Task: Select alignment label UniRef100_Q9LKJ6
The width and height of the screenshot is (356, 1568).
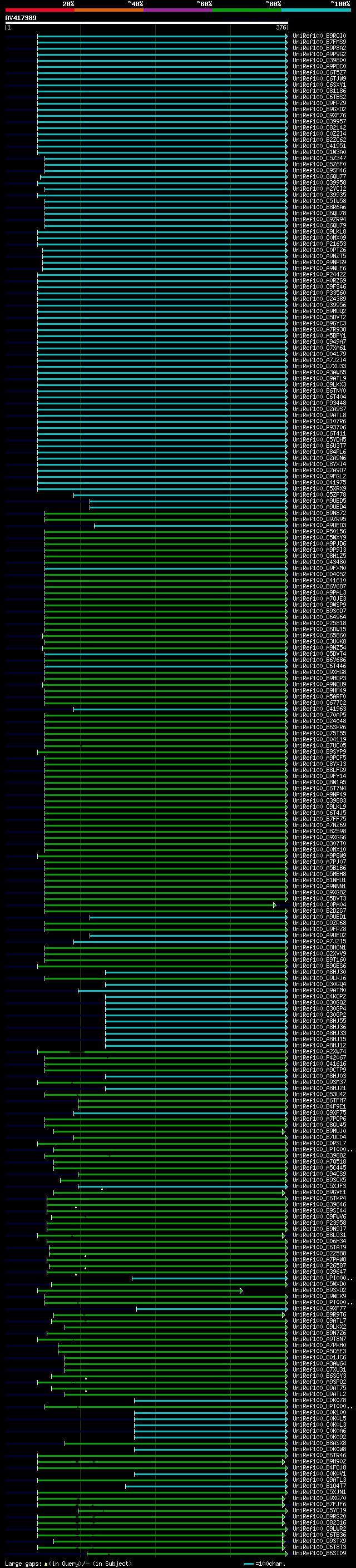Action: tap(319, 978)
